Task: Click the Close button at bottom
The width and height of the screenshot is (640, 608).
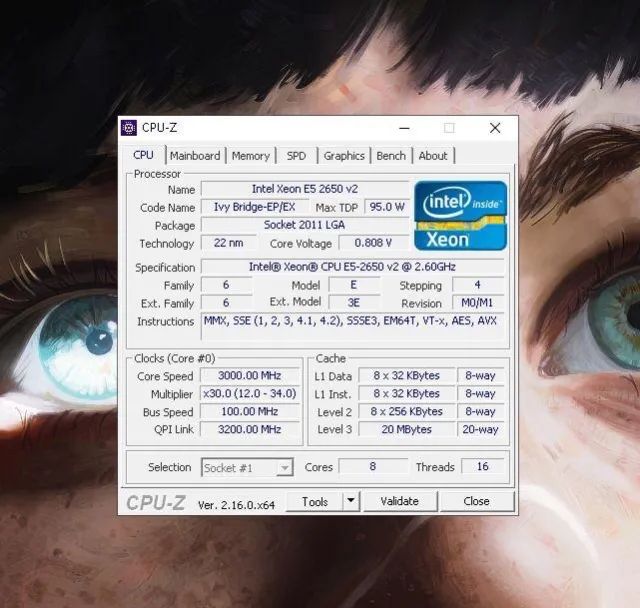Action: click(476, 501)
